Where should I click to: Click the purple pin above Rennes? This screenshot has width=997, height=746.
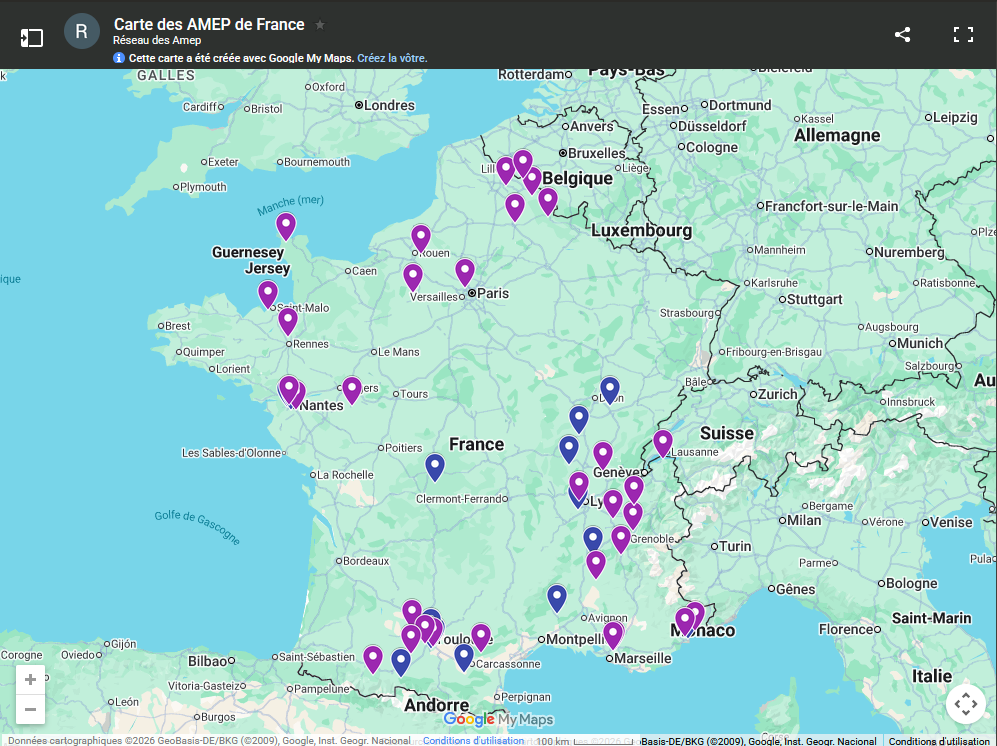[288, 321]
